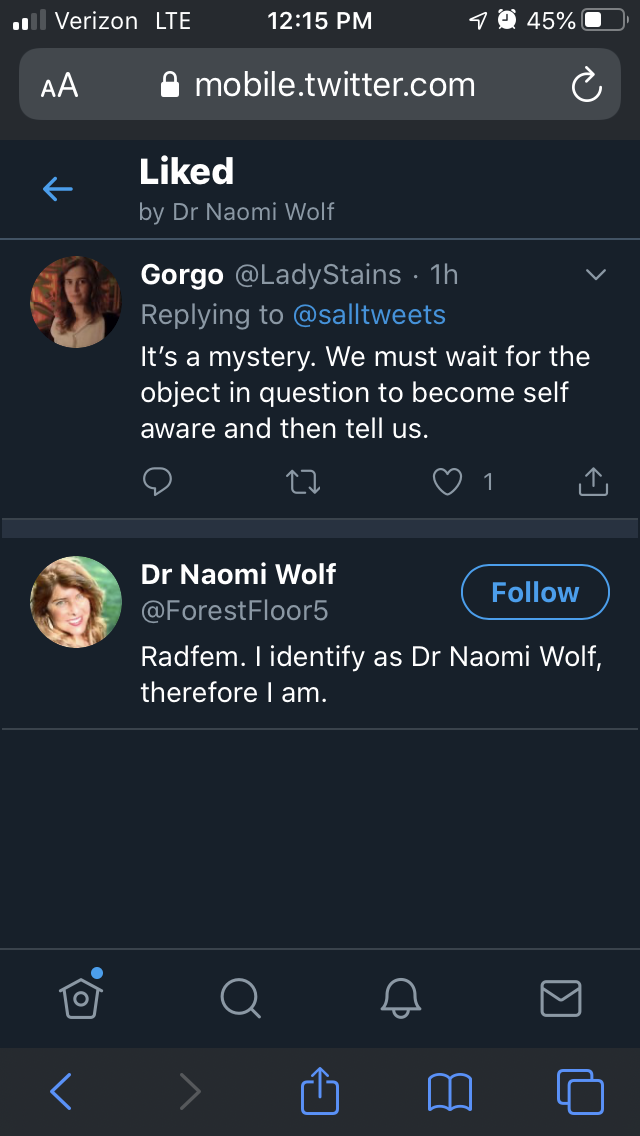Open the Twitter Home tab
The height and width of the screenshot is (1136, 640).
[x=81, y=996]
